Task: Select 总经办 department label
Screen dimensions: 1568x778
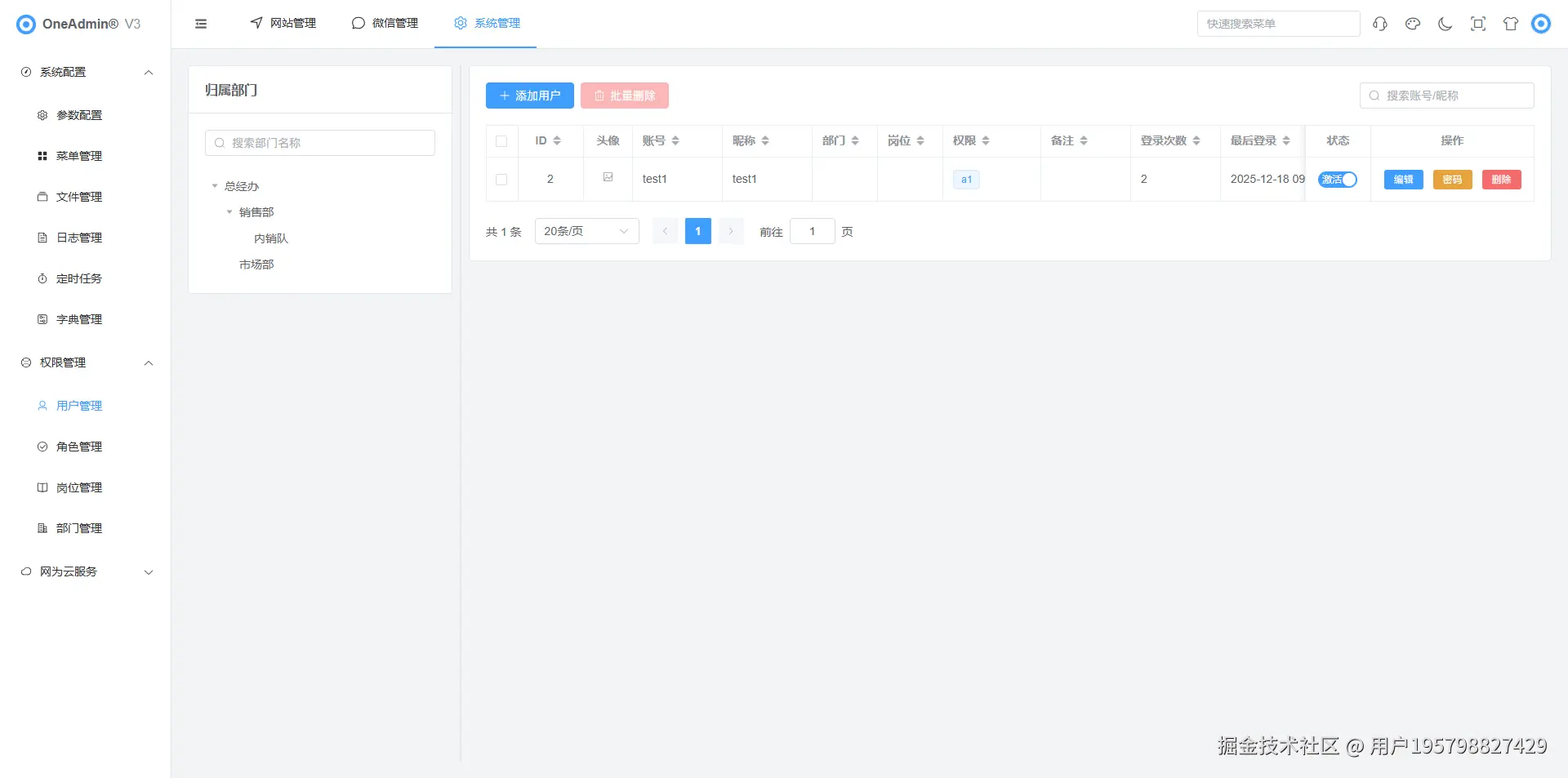Action: pyautogui.click(x=242, y=186)
